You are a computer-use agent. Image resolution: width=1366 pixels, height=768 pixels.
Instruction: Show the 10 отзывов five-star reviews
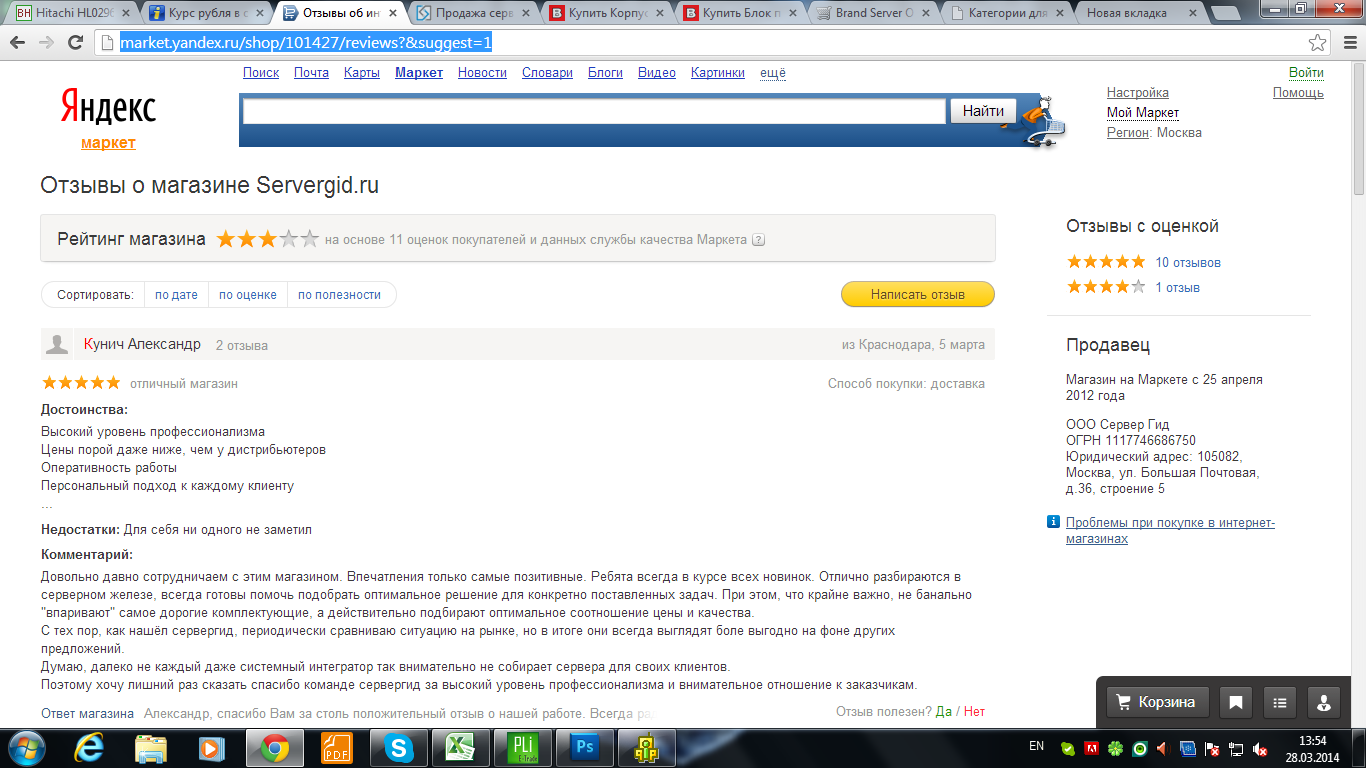(1188, 263)
